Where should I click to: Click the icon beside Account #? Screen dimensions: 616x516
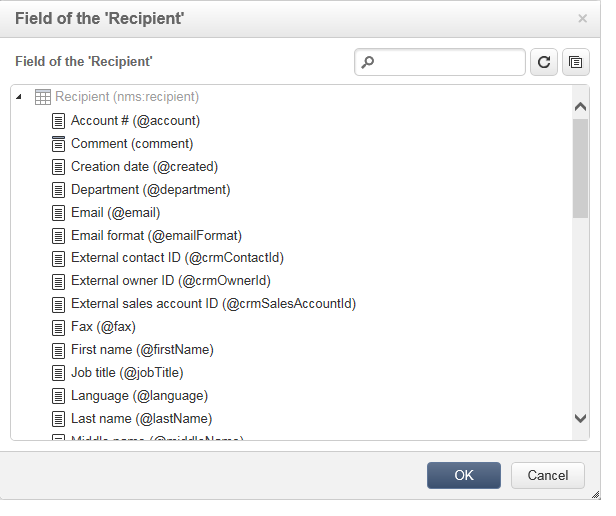tap(58, 121)
